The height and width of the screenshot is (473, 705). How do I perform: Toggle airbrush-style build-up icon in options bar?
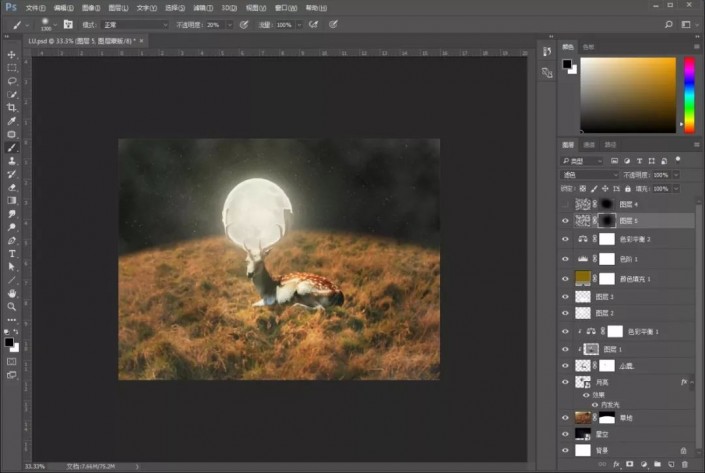click(313, 24)
